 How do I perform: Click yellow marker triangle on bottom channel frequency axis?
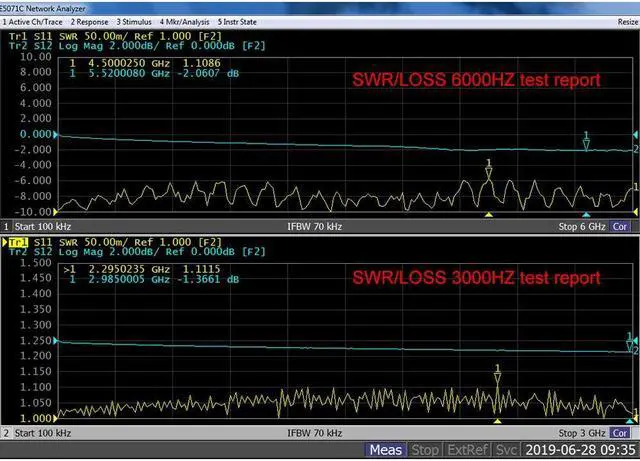497,422
